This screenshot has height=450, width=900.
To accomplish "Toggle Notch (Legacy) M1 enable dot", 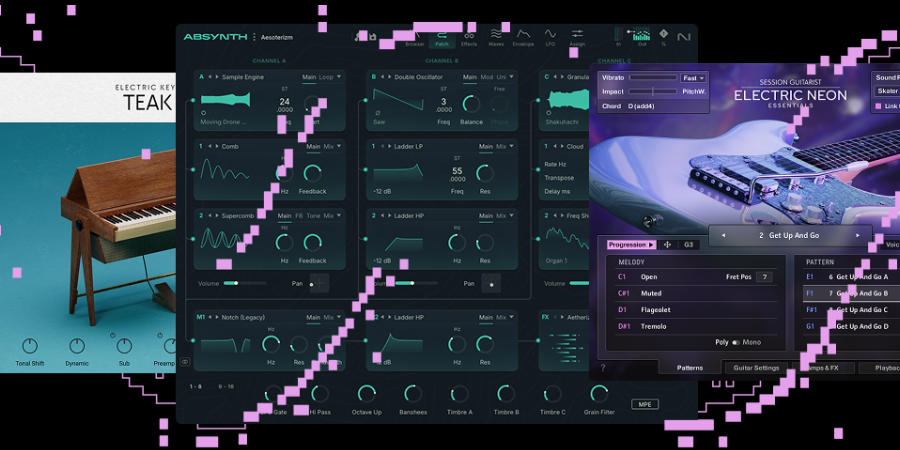I will pos(192,340).
